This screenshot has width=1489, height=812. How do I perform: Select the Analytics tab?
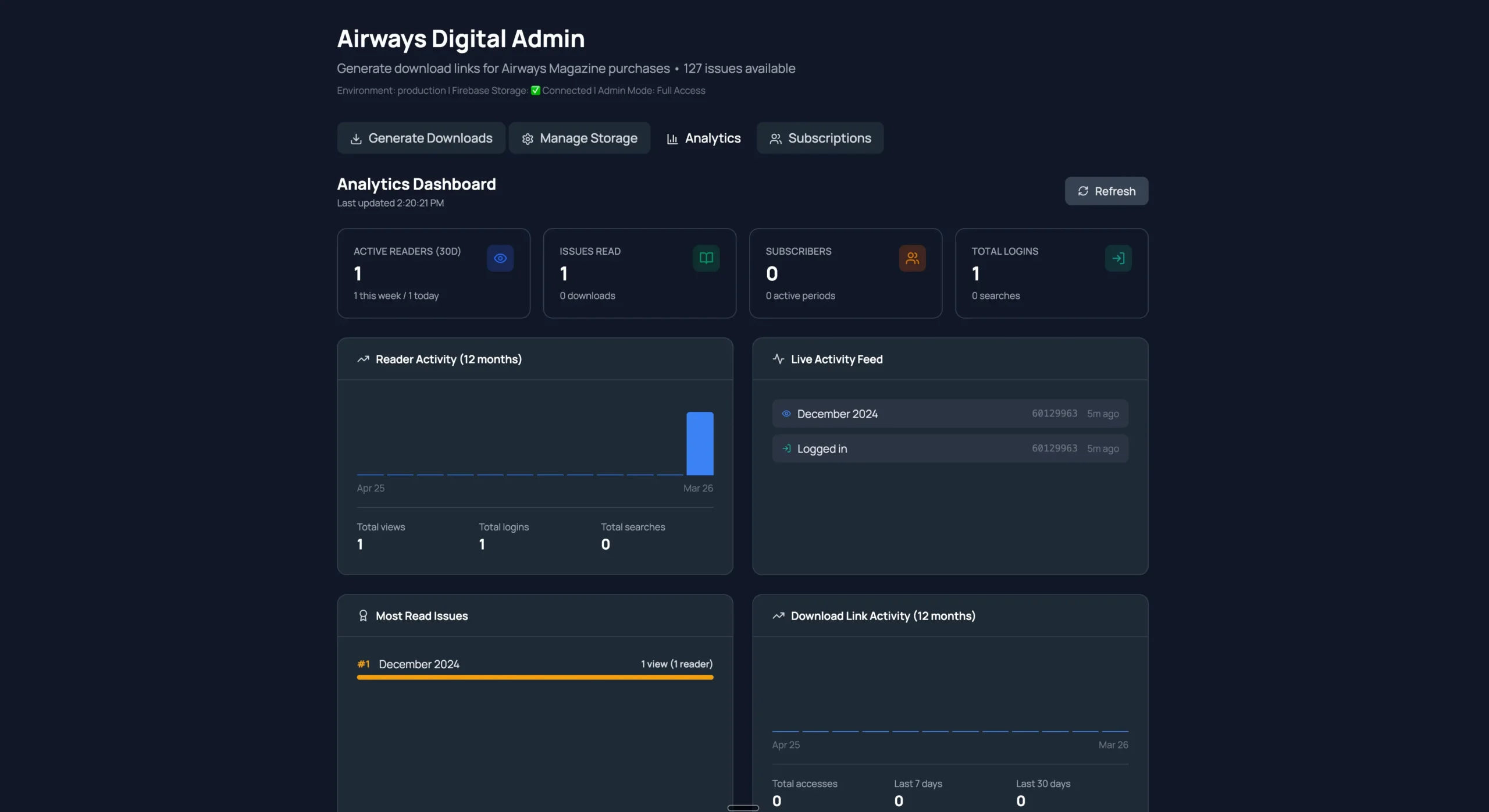703,138
